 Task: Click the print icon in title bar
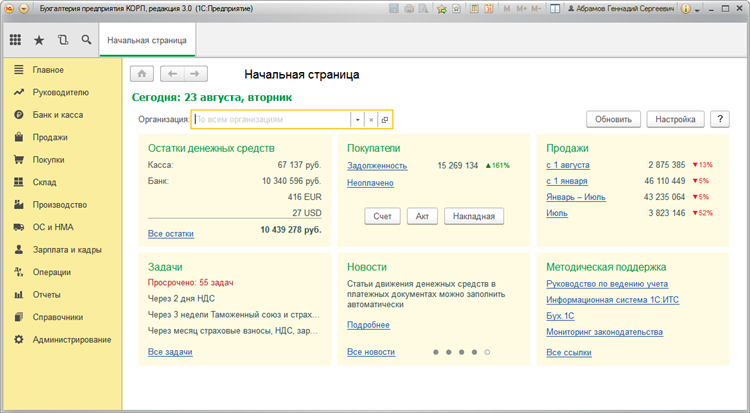click(409, 9)
